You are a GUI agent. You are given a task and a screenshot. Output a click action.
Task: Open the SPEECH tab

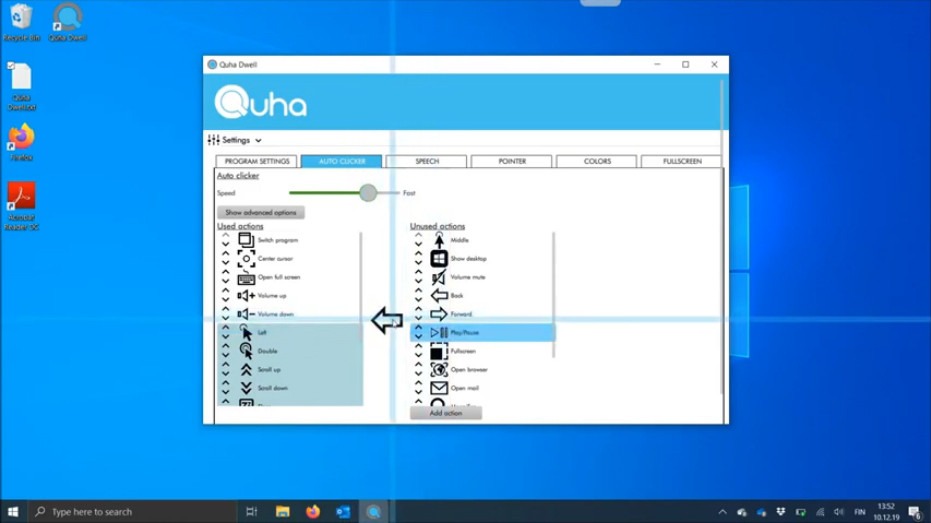(427, 161)
